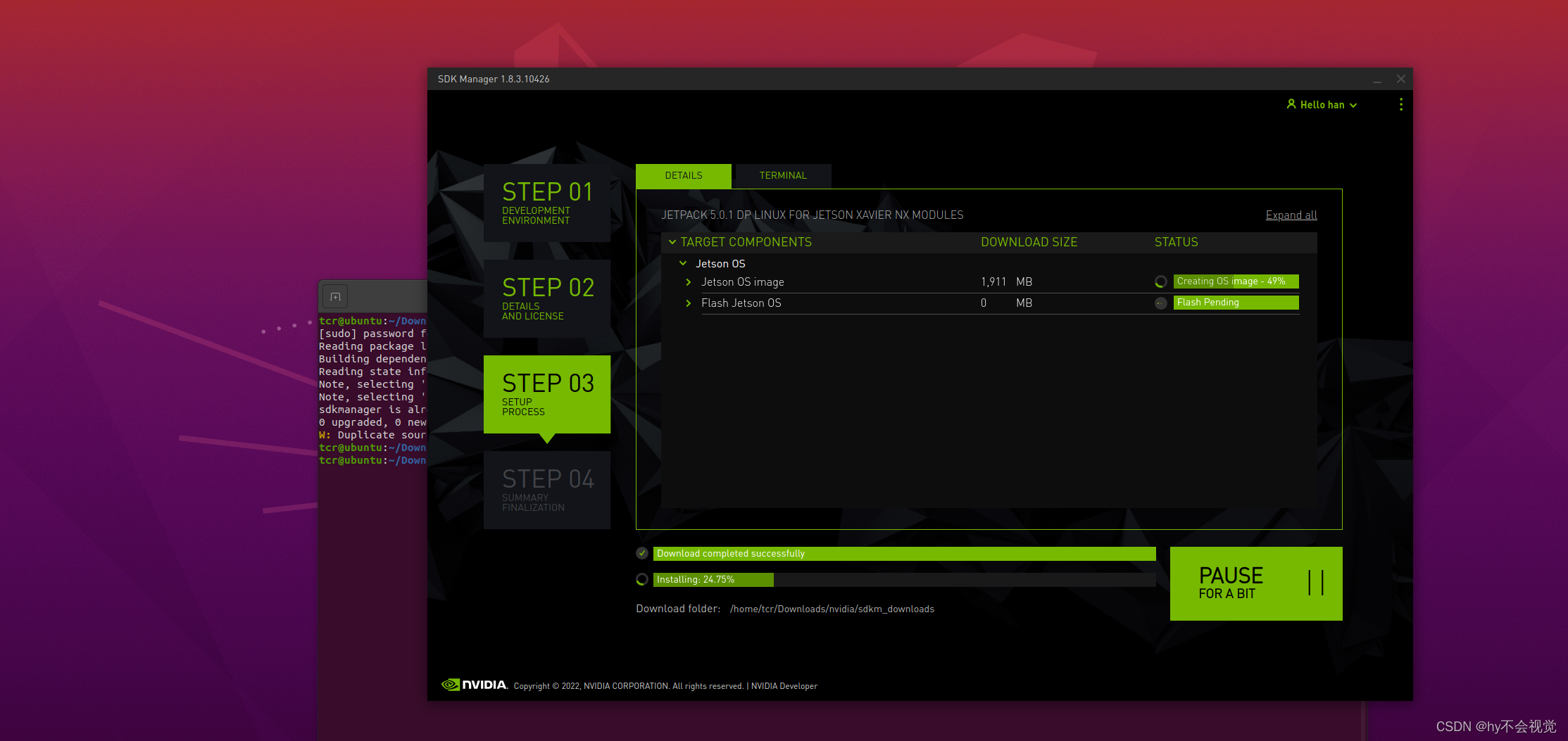
Task: Click the NVIDIA logo
Action: tap(474, 685)
